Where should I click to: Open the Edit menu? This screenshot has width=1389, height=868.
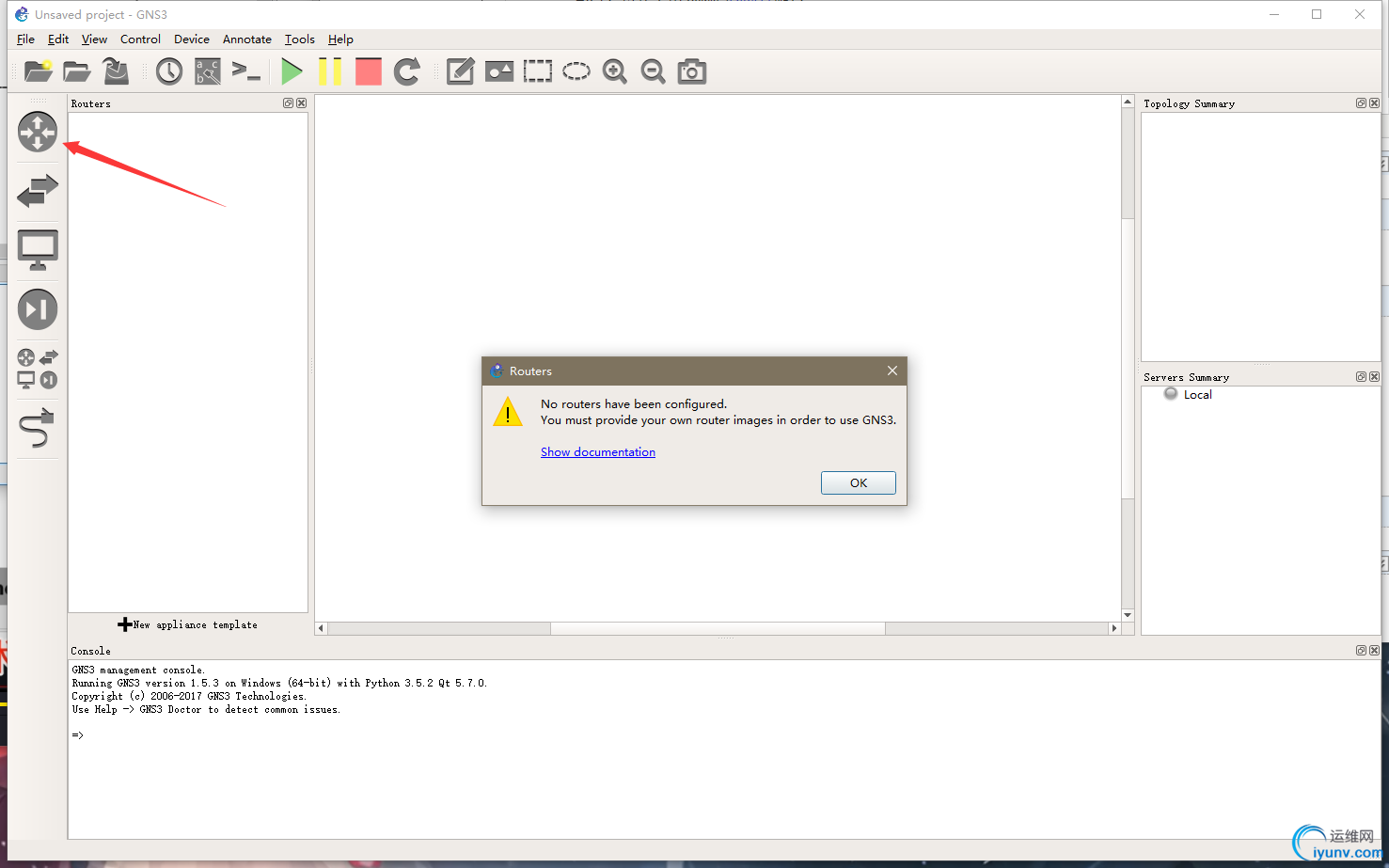click(x=58, y=39)
